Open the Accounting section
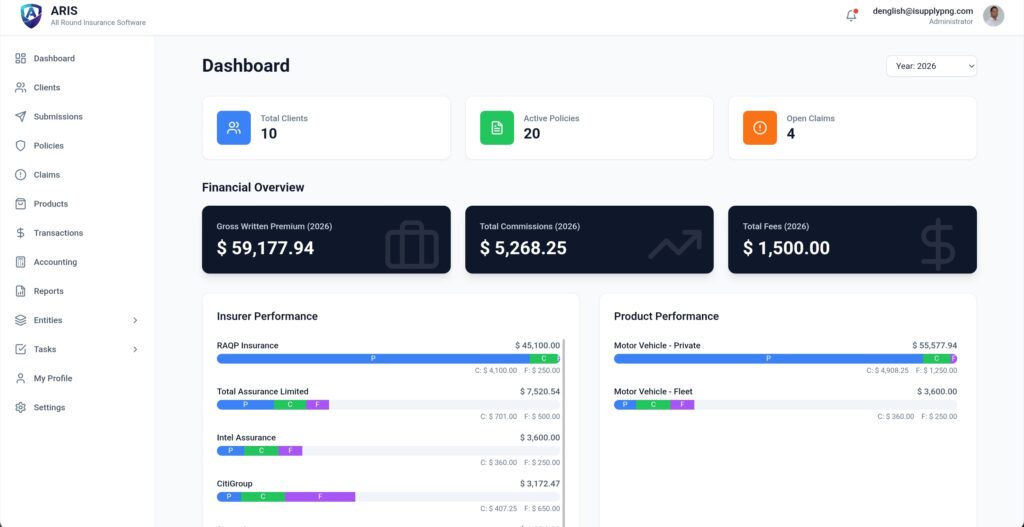 (x=55, y=263)
